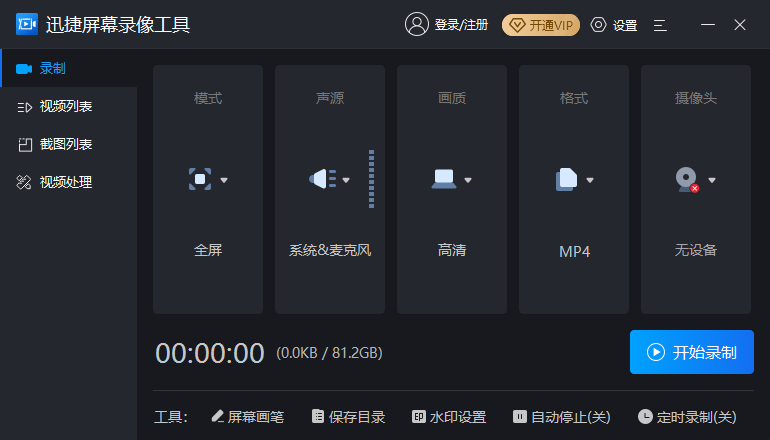
Task: Click the document icon for 保存目录
Action: click(x=318, y=416)
